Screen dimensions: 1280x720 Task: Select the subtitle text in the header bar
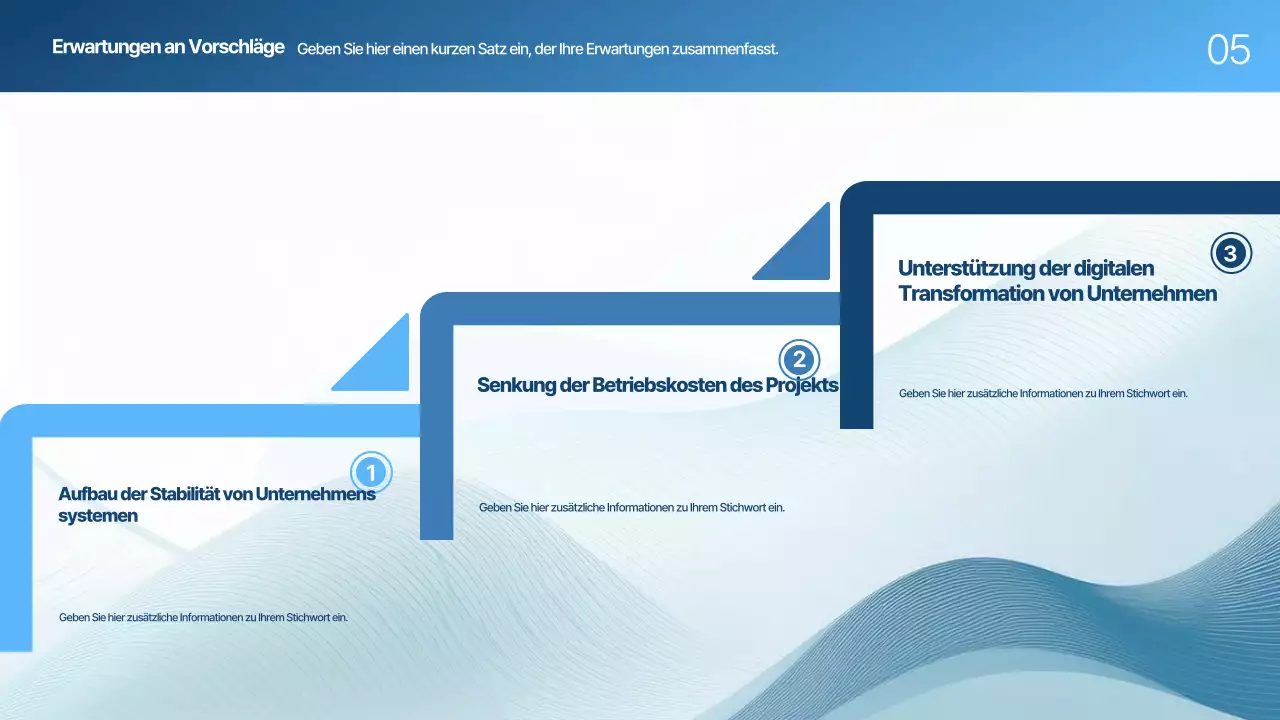pyautogui.click(x=540, y=48)
